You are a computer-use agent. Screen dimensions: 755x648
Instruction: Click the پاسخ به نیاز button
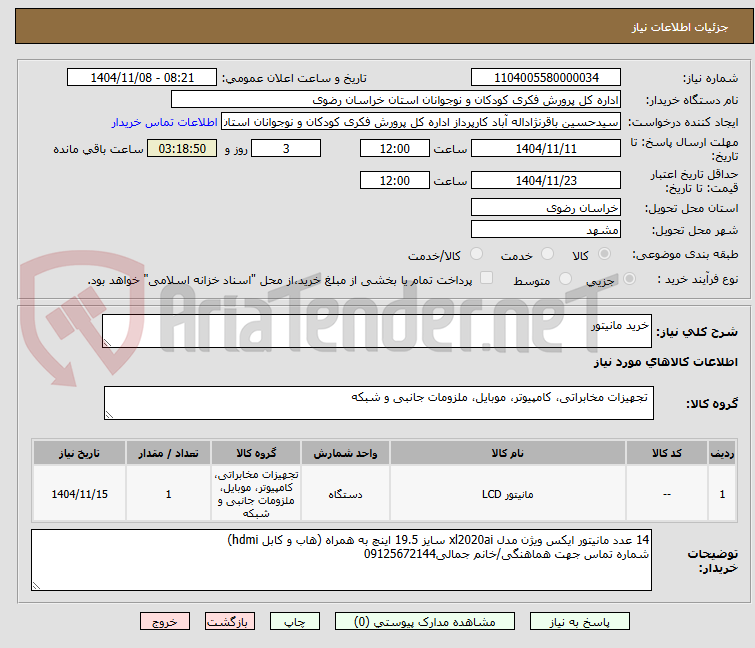[x=579, y=622]
